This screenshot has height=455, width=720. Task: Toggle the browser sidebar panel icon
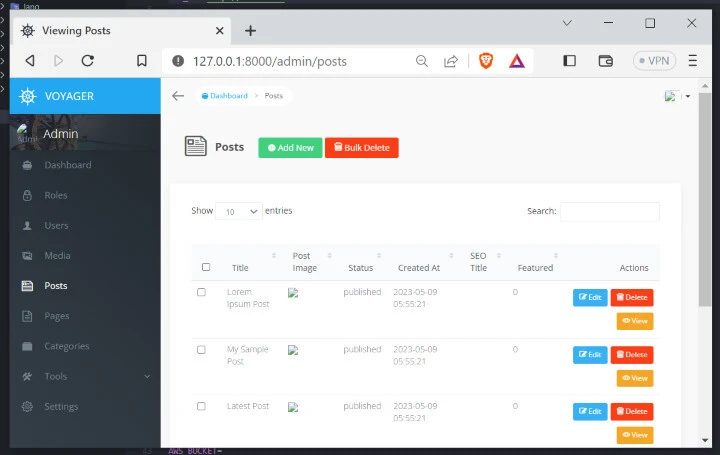[569, 61]
